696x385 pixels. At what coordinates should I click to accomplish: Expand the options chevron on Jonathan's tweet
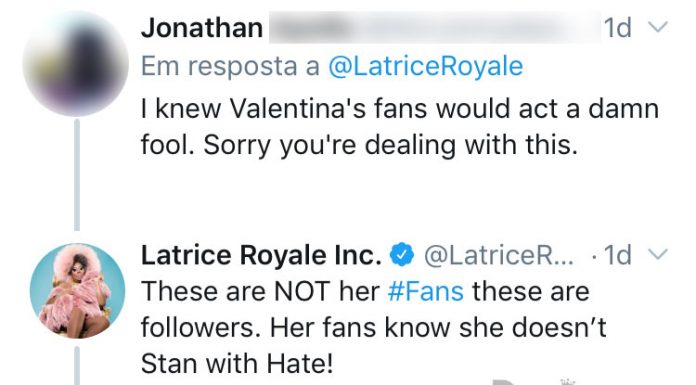[x=658, y=27]
